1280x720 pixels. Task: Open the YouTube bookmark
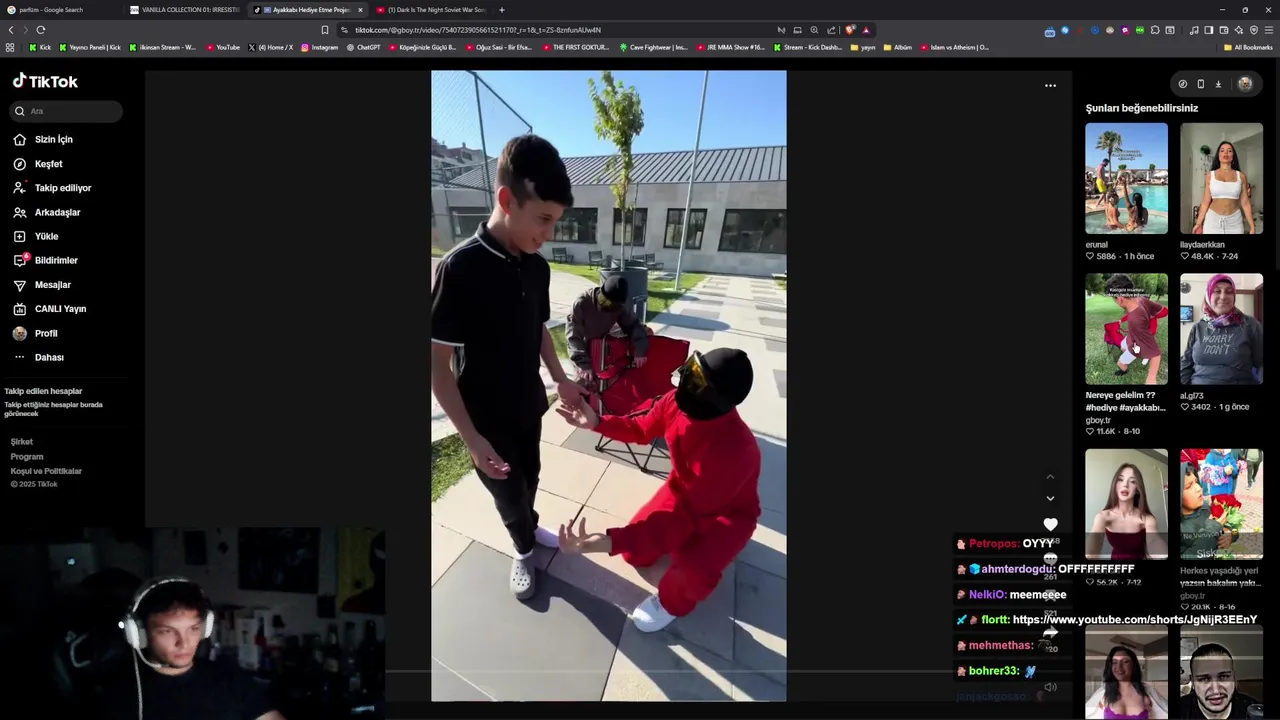[223, 47]
